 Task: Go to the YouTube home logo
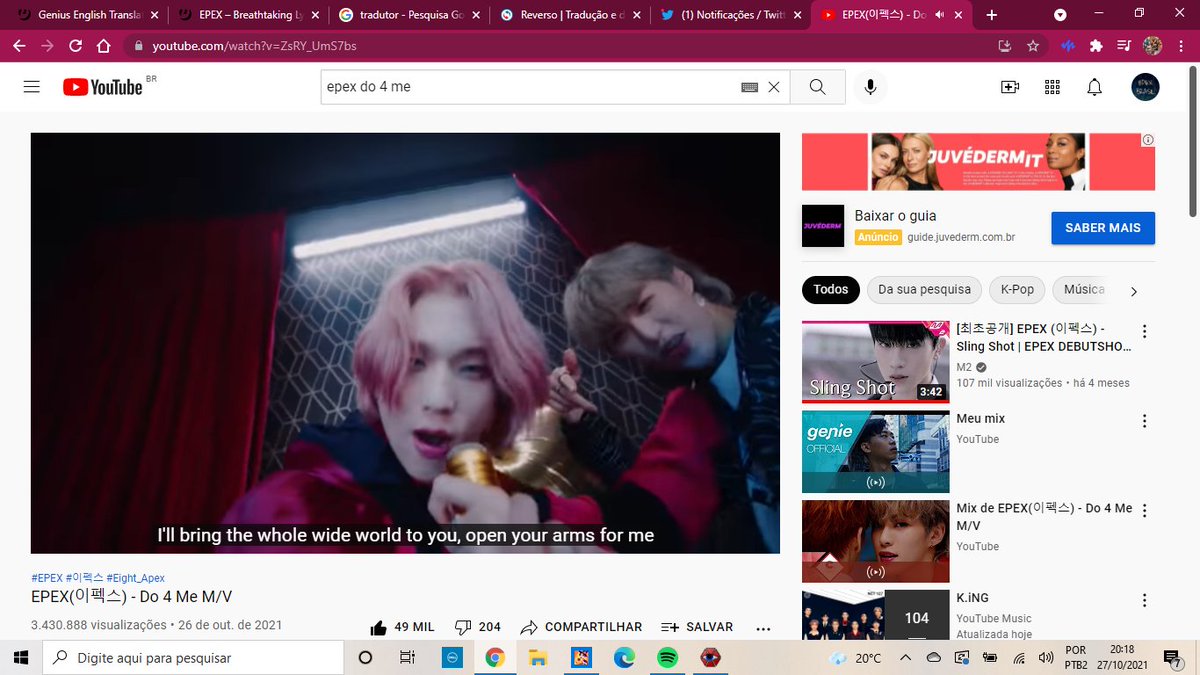tap(103, 87)
